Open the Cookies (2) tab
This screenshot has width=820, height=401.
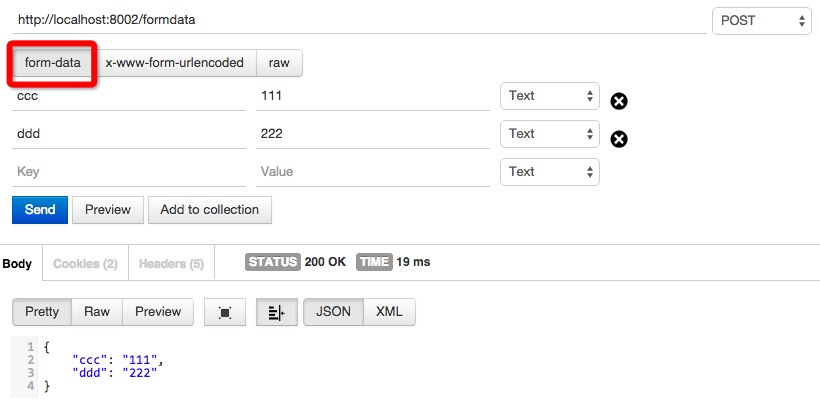click(x=85, y=263)
